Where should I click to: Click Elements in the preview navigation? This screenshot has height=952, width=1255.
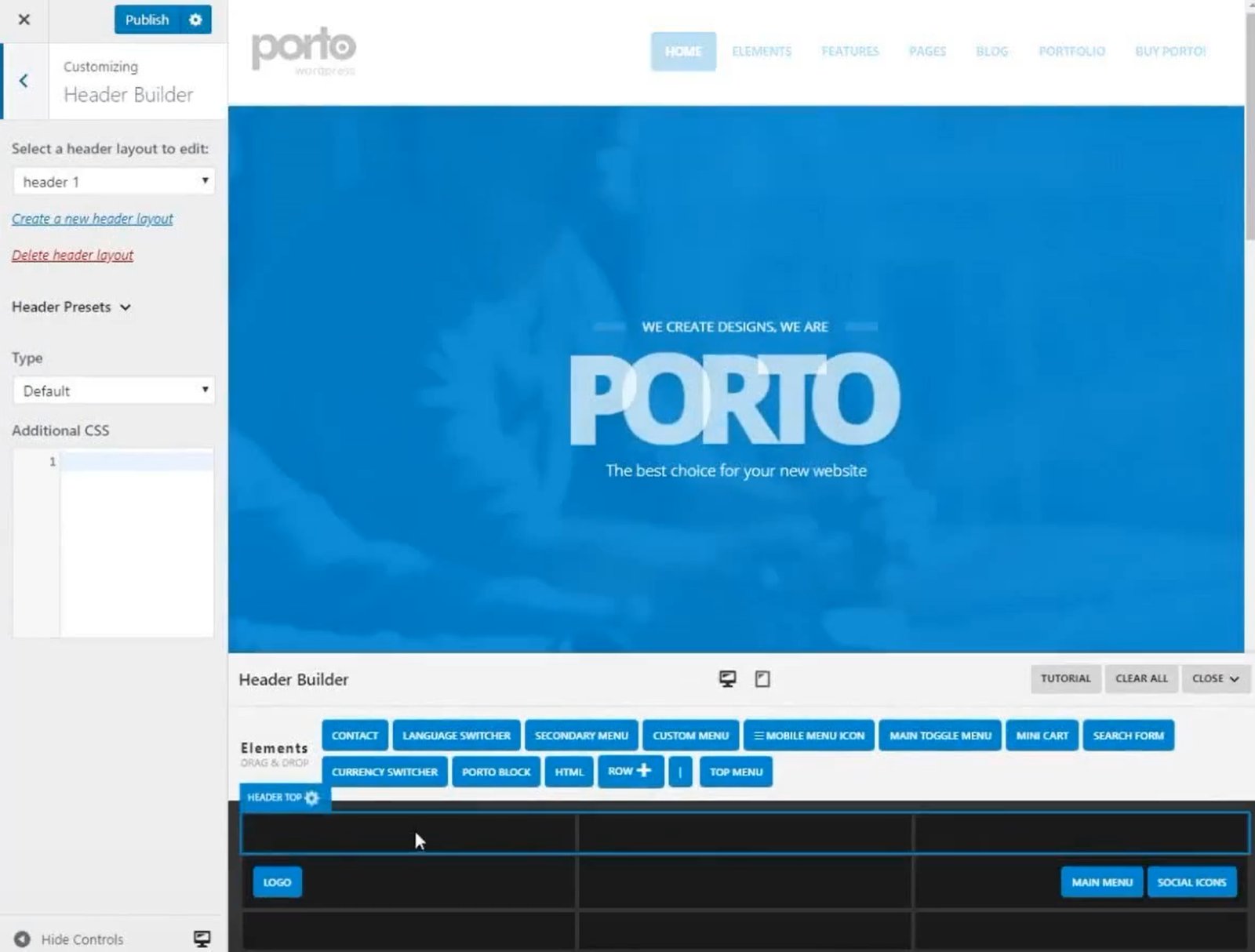tap(762, 51)
